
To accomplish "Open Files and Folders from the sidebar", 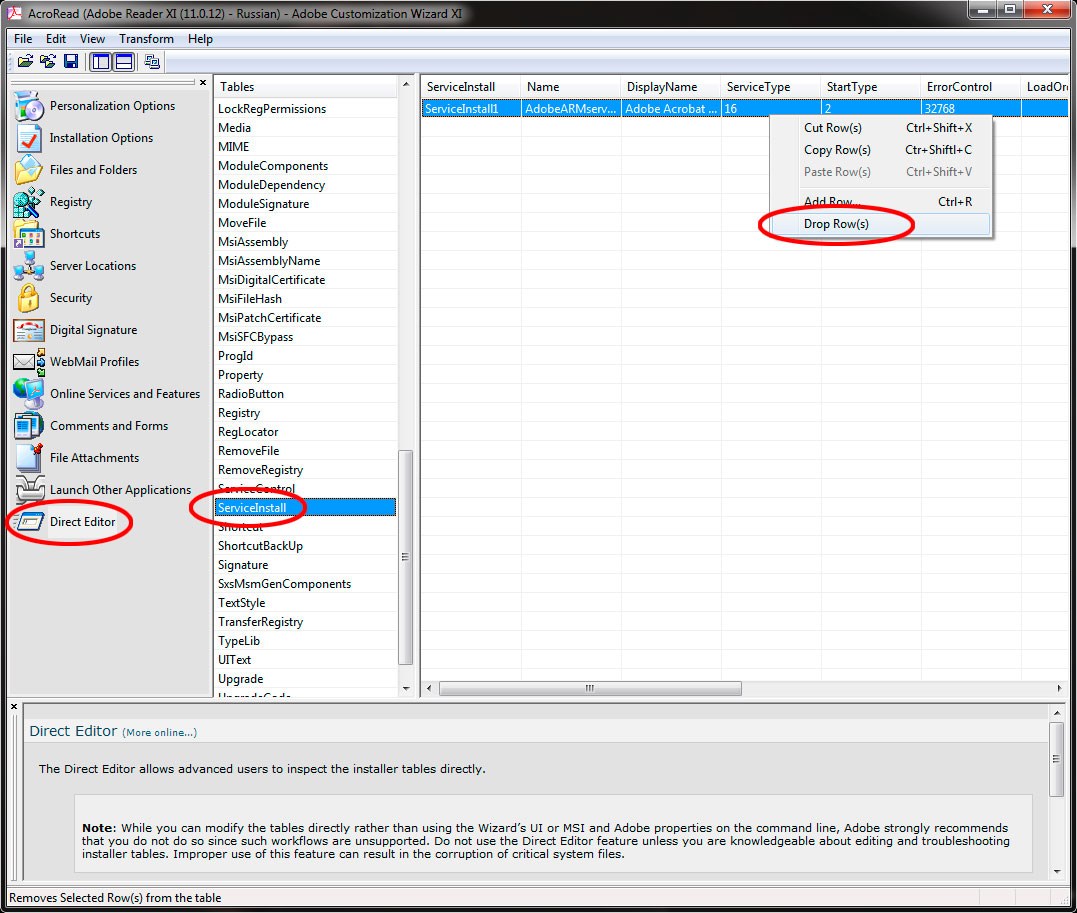I will (x=93, y=170).
